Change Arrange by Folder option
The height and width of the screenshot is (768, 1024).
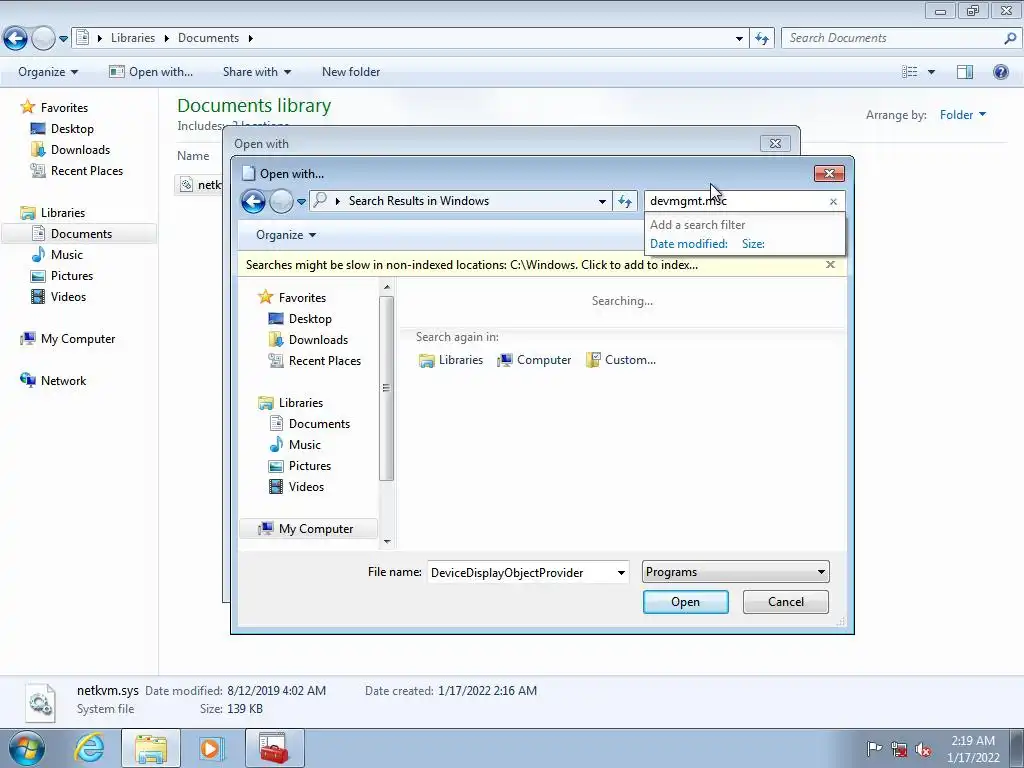tap(963, 115)
